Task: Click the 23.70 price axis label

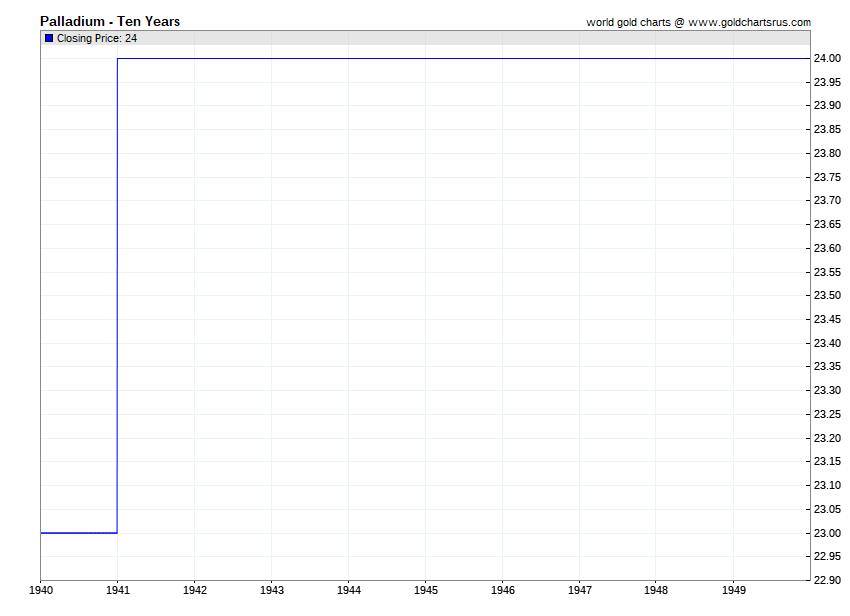Action: [828, 201]
